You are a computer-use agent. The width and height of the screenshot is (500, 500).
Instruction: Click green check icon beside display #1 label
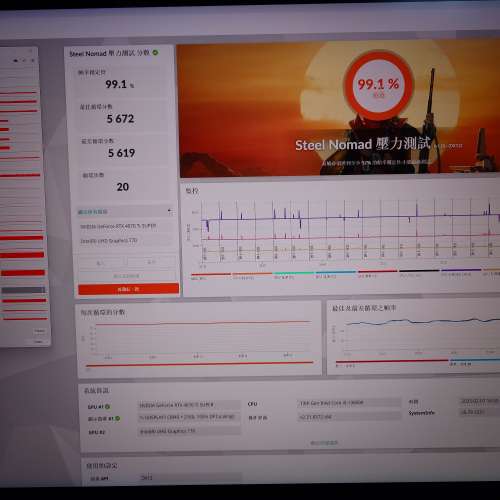(x=118, y=418)
